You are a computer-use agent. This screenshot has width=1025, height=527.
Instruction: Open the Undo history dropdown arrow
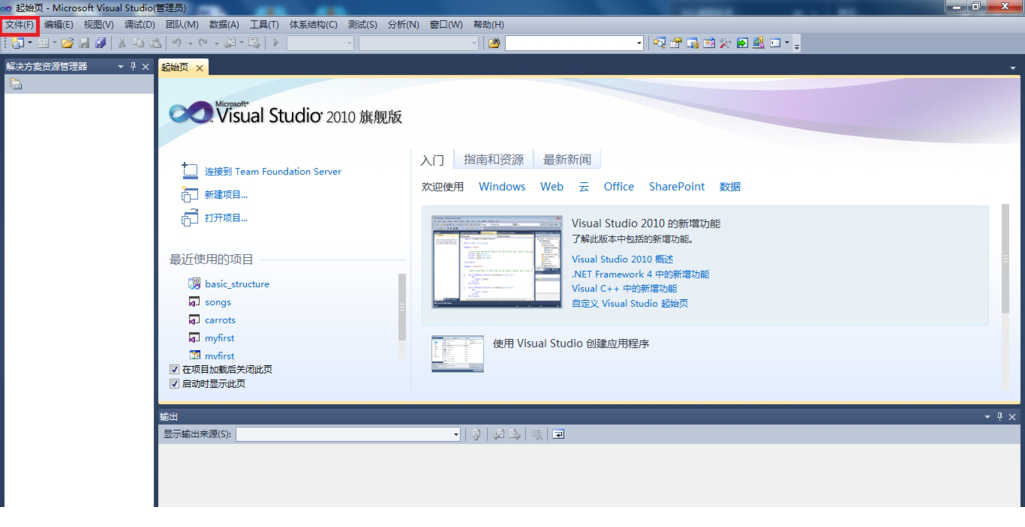click(190, 43)
